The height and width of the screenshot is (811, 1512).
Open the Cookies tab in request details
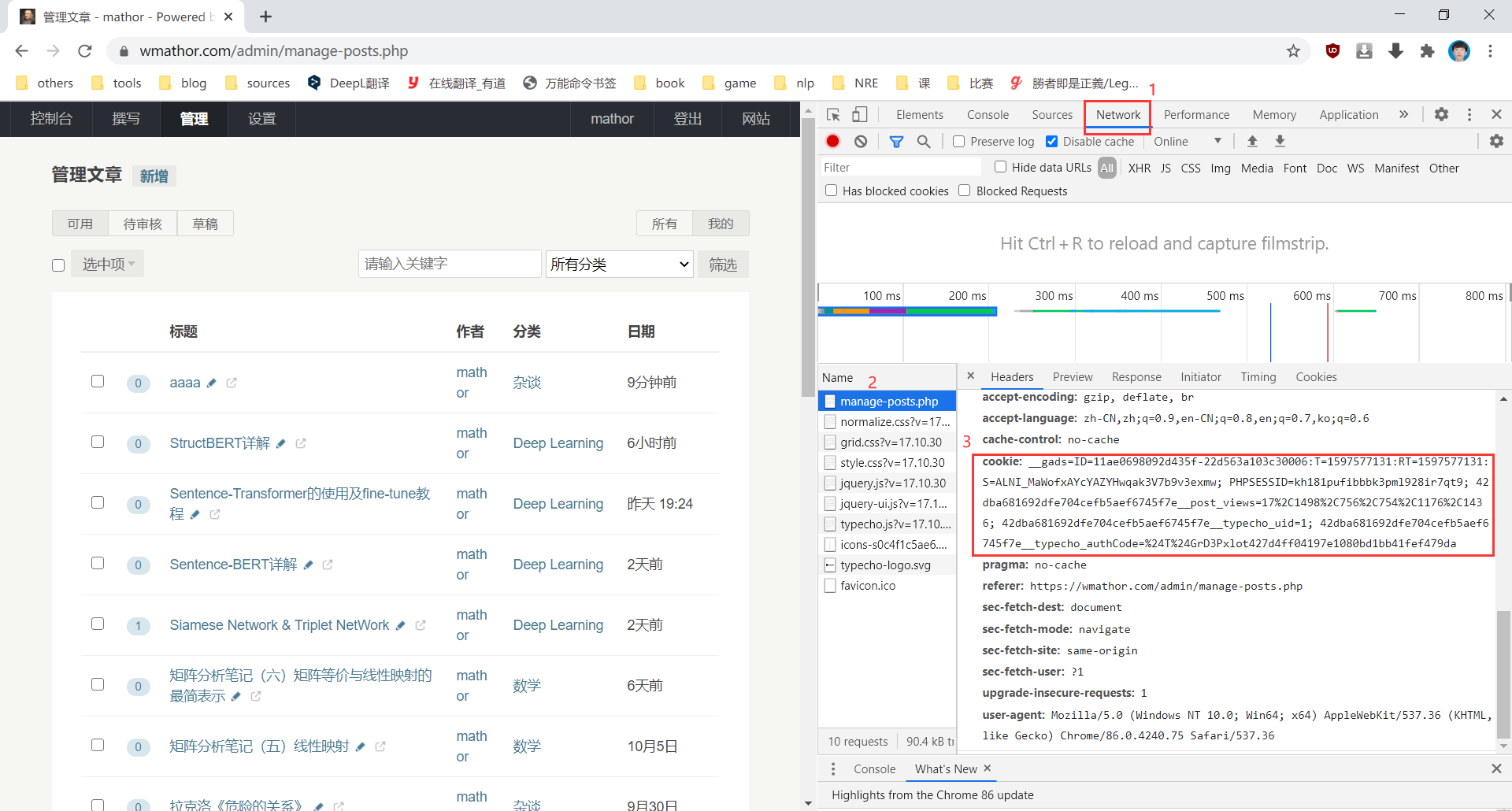[1316, 376]
